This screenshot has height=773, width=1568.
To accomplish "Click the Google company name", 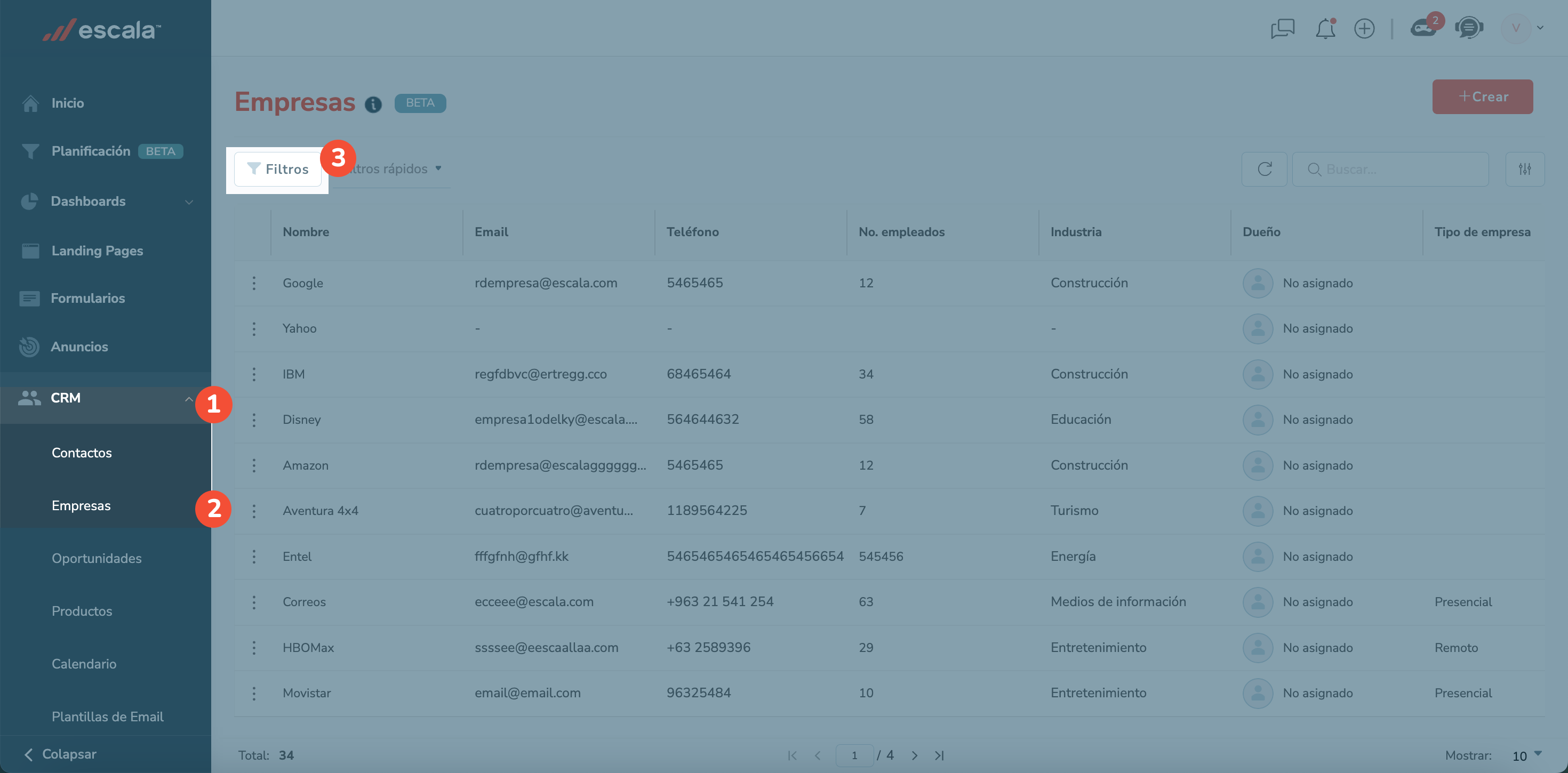I will click(302, 283).
